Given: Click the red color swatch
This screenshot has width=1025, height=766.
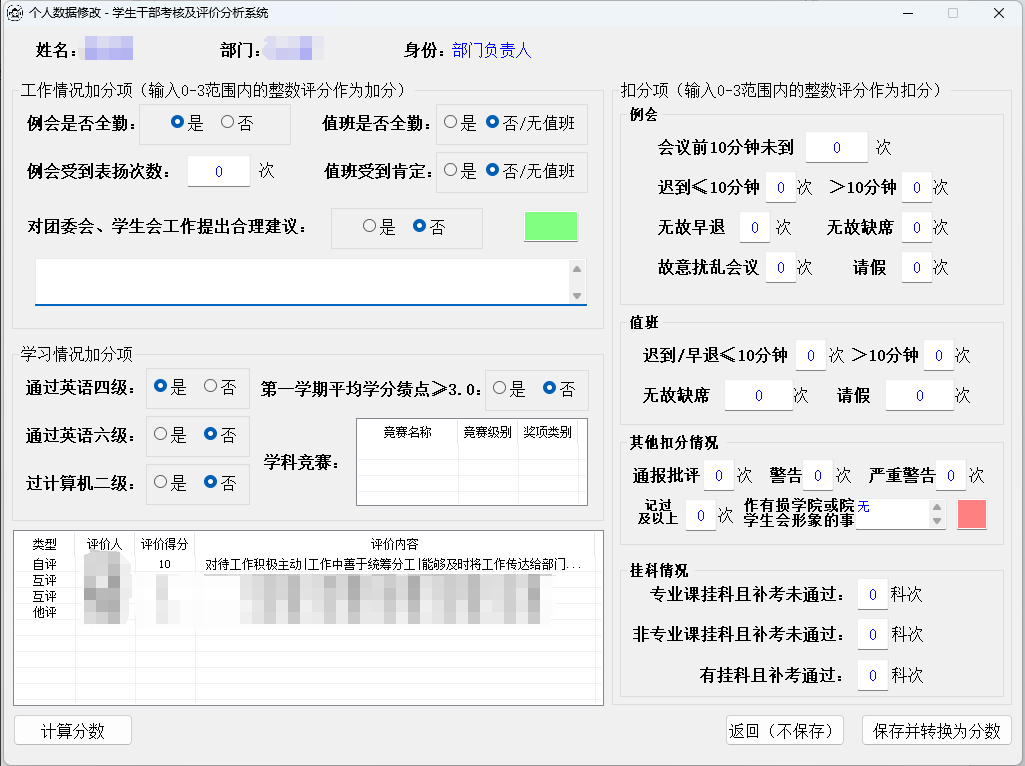Looking at the screenshot, I should tap(971, 514).
